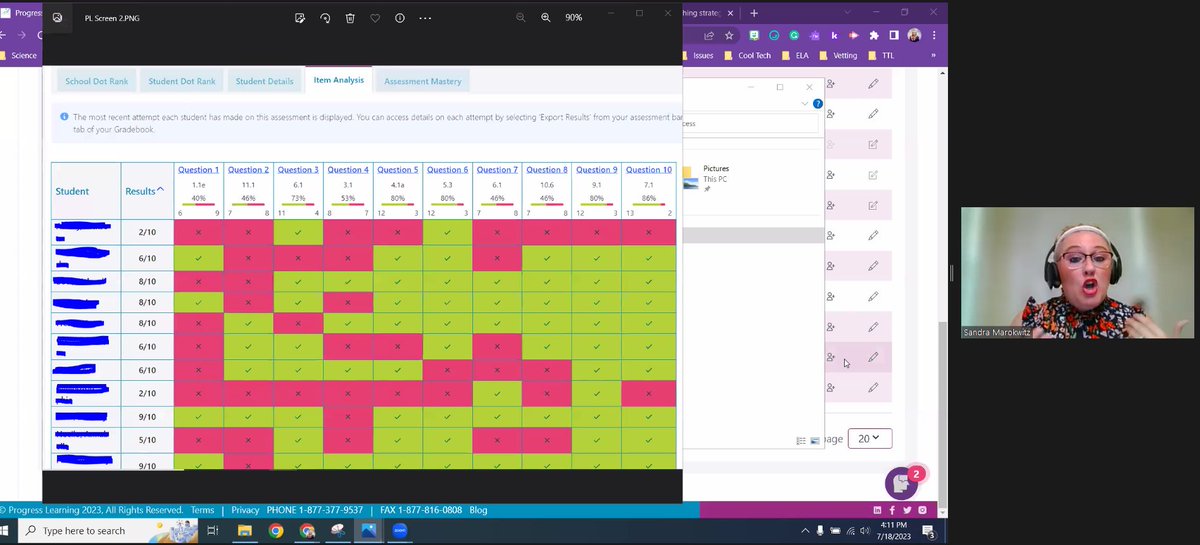The image size is (1200, 545).
Task: Open the rows per page dropdown showing 20
Action: 869,438
